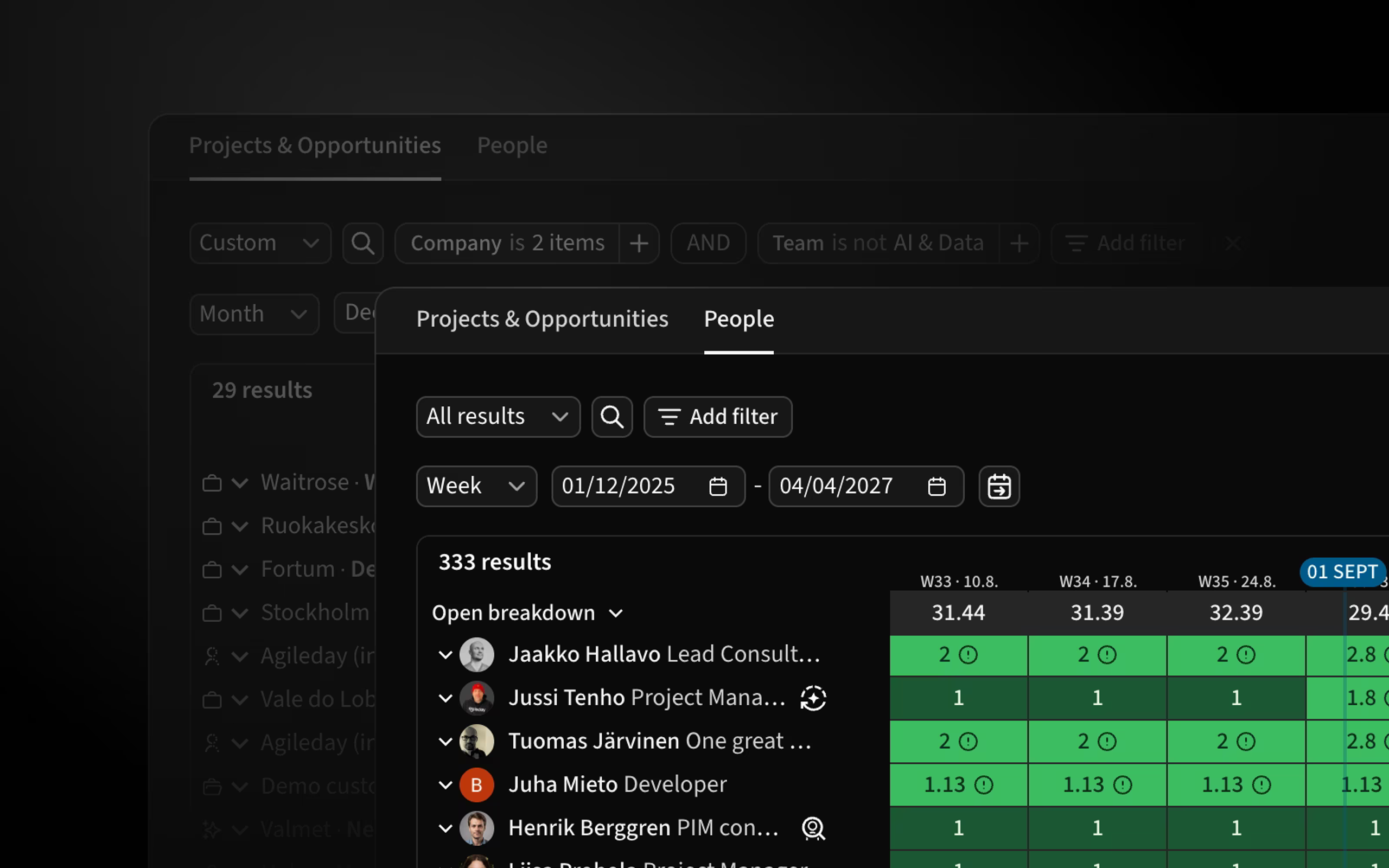Click the Add filter button in front panel
1389x868 pixels.
pyautogui.click(x=717, y=417)
